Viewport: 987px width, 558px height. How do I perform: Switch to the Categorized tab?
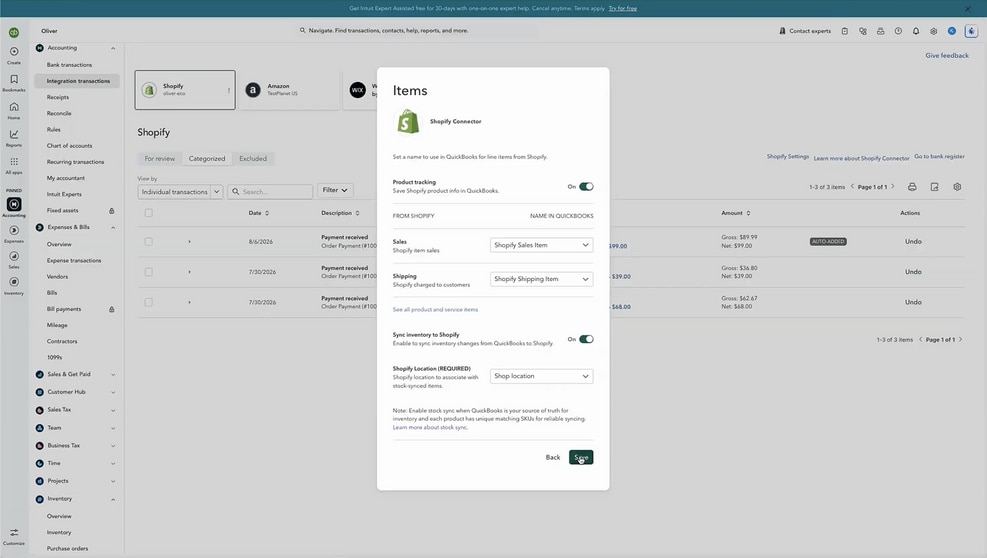[x=206, y=159]
